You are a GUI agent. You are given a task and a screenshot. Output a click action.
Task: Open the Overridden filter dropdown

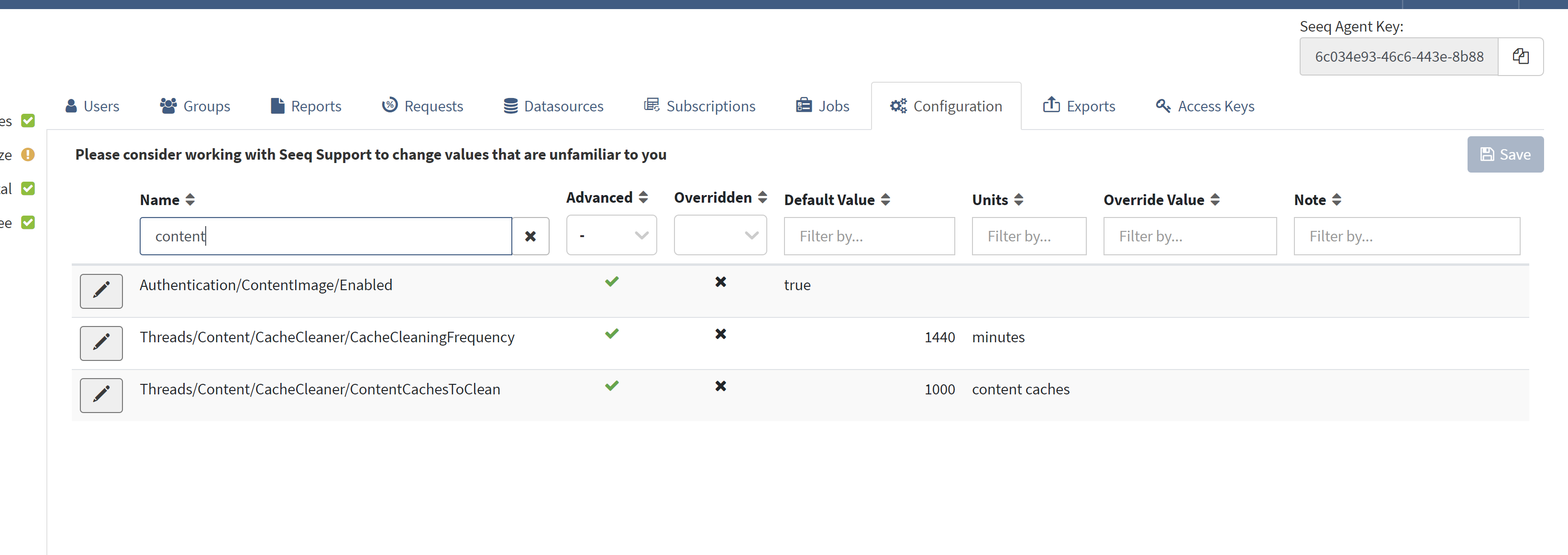coord(720,236)
